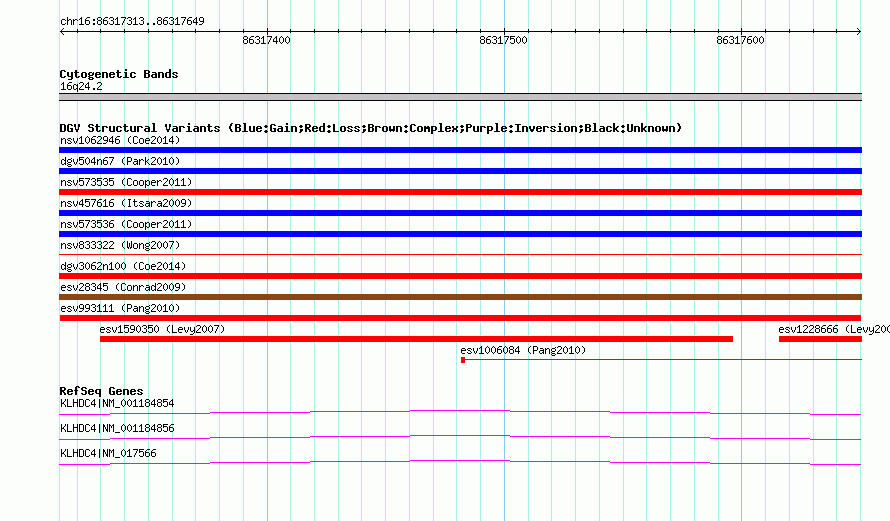Open esv993111 (Pang2010) label
Image resolution: width=890 pixels, height=521 pixels.
pyautogui.click(x=120, y=308)
